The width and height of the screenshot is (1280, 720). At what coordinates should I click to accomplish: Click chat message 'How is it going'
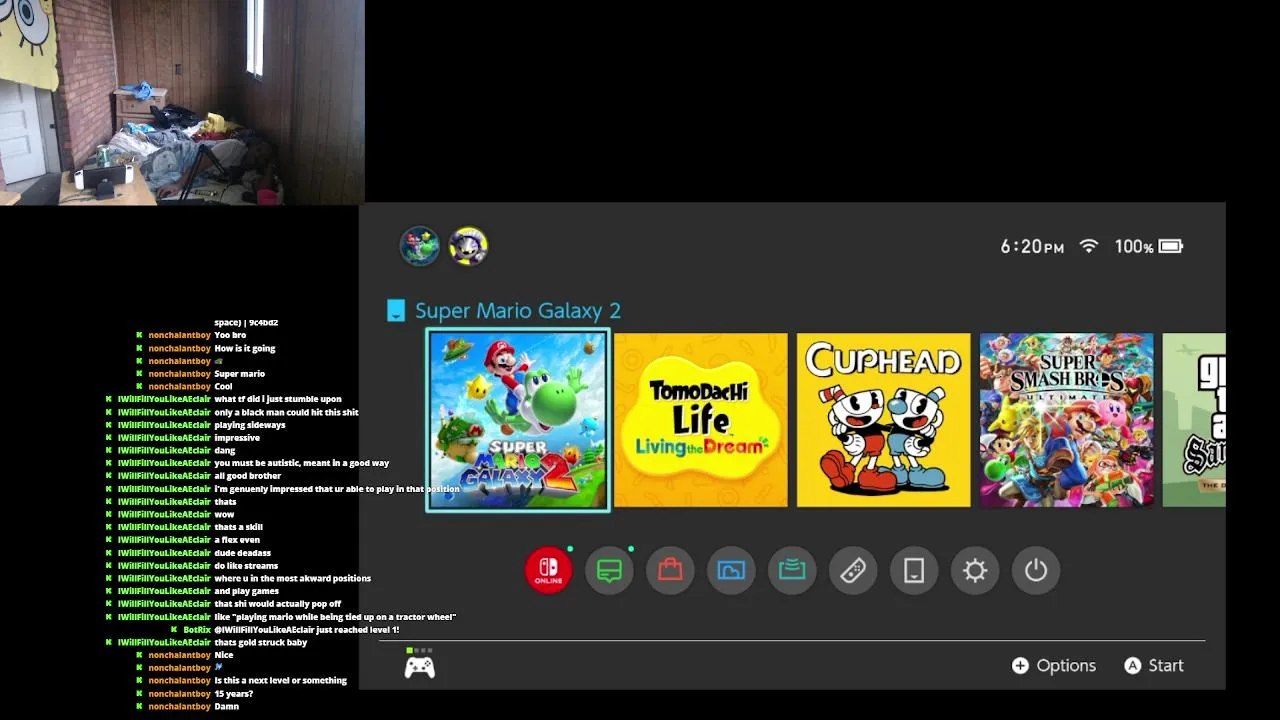pyautogui.click(x=245, y=348)
